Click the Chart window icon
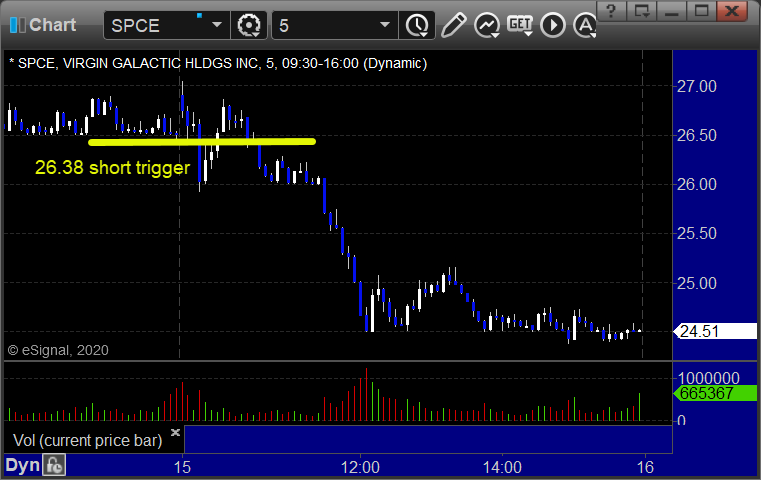 pyautogui.click(x=17, y=25)
